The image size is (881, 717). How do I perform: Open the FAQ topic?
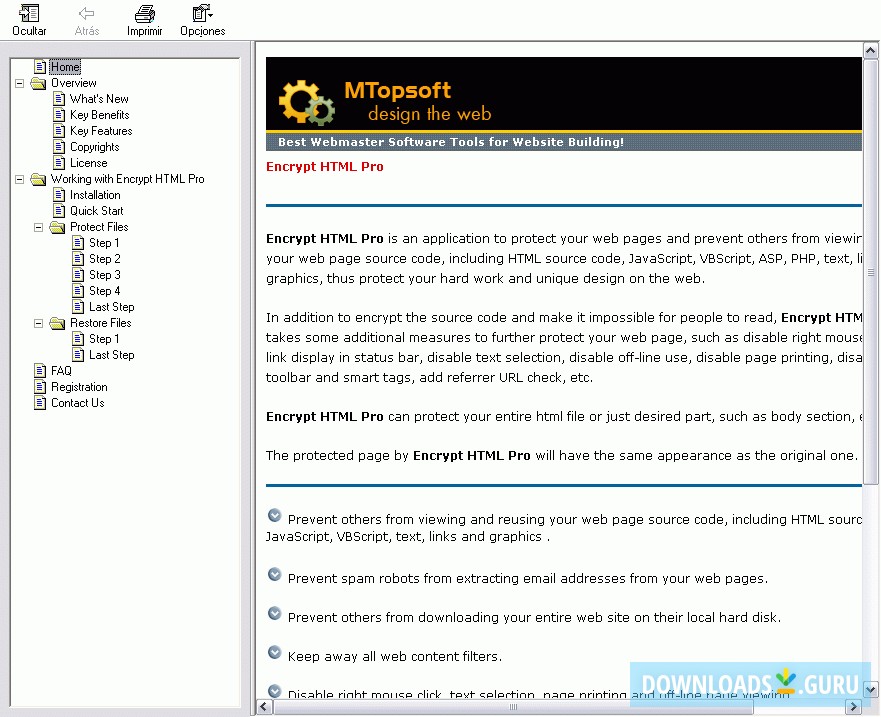(61, 371)
